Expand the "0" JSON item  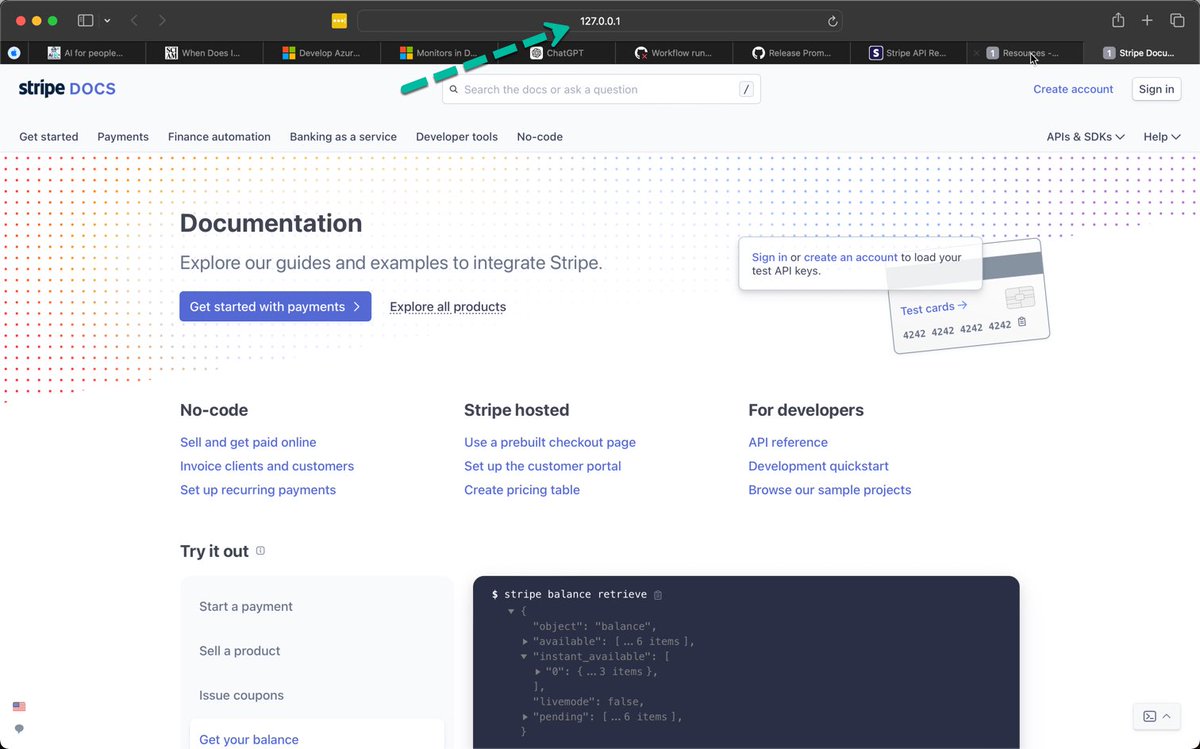pyautogui.click(x=540, y=671)
